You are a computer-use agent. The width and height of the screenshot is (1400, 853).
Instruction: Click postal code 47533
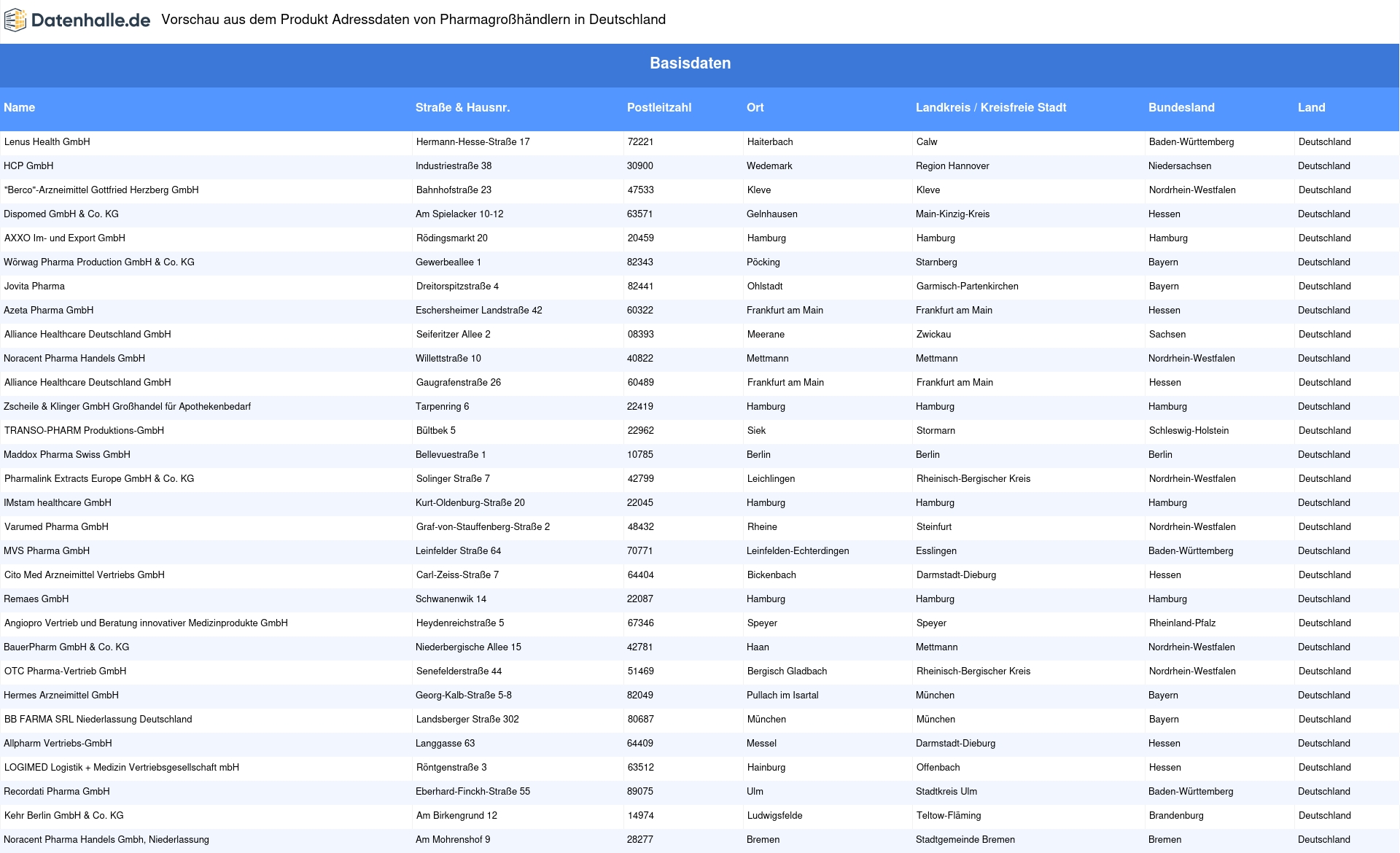641,190
